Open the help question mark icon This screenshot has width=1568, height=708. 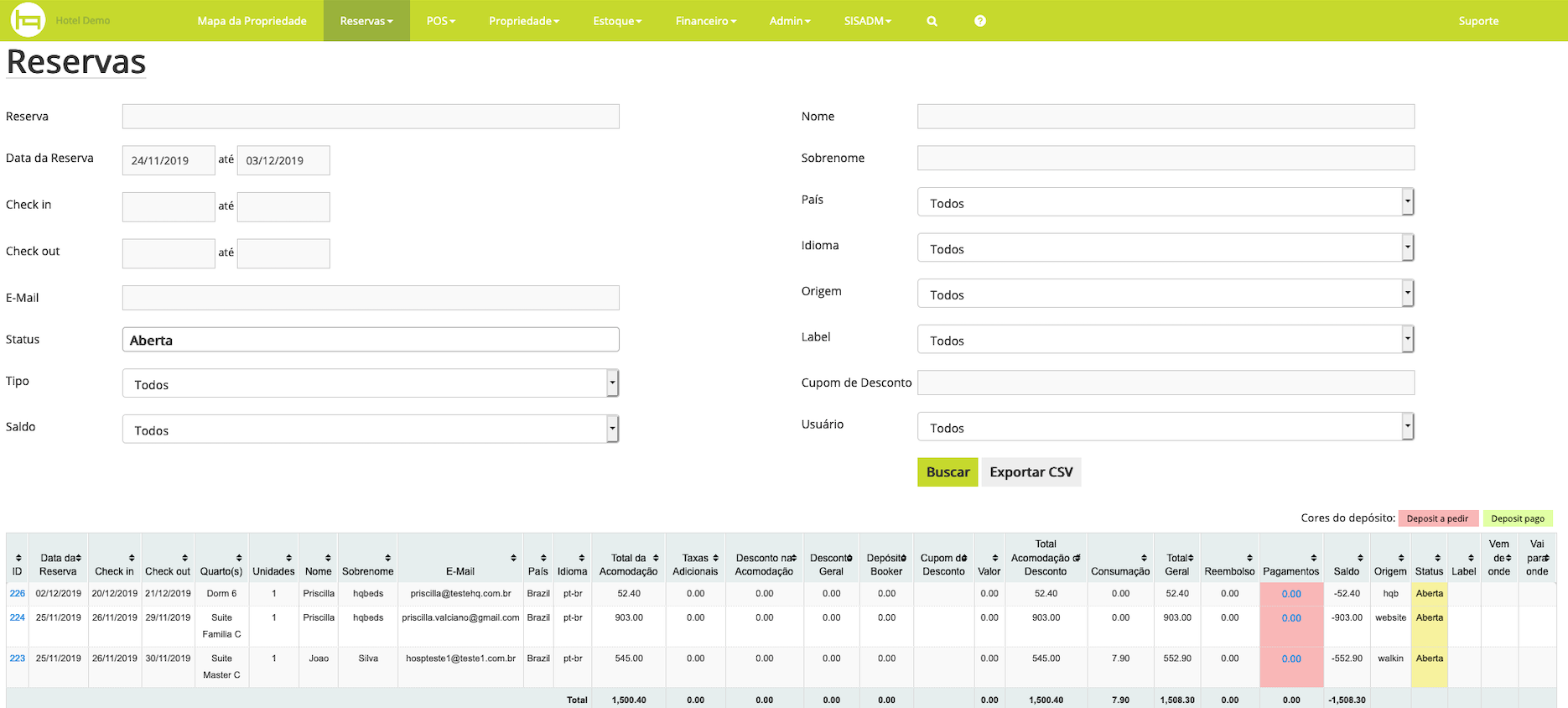(980, 21)
